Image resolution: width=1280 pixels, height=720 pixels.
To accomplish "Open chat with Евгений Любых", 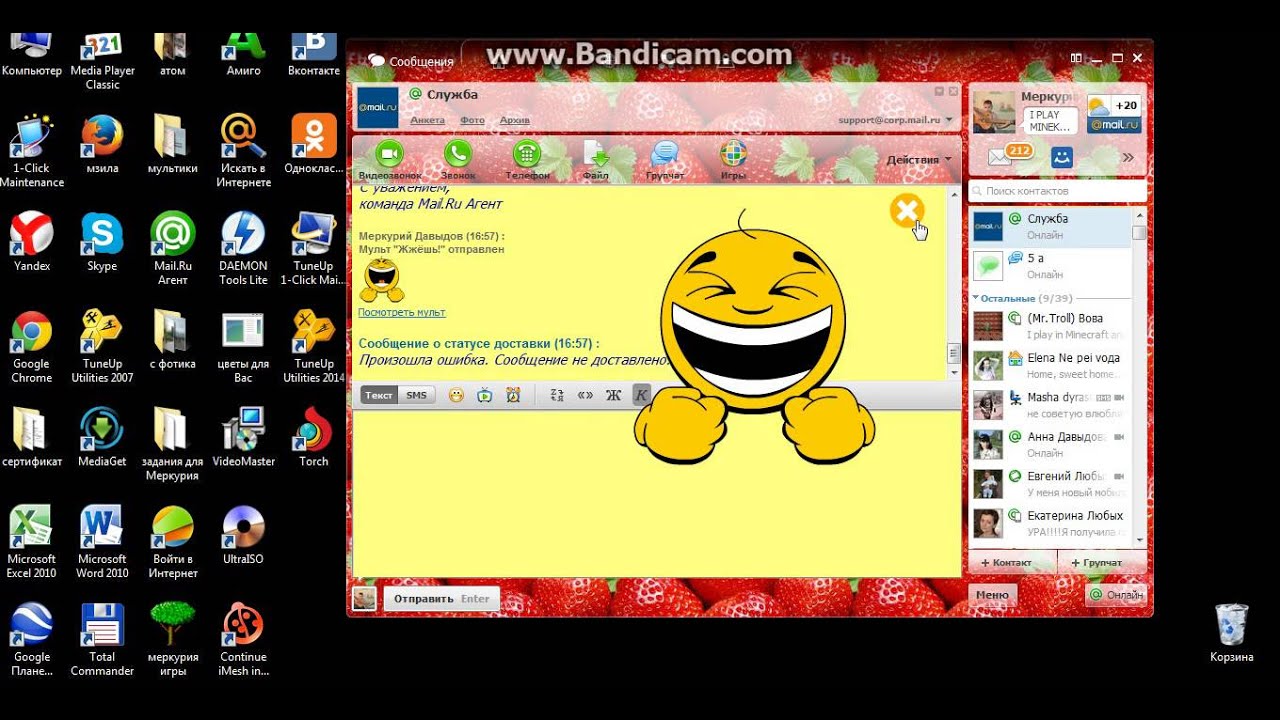I will click(x=1050, y=484).
